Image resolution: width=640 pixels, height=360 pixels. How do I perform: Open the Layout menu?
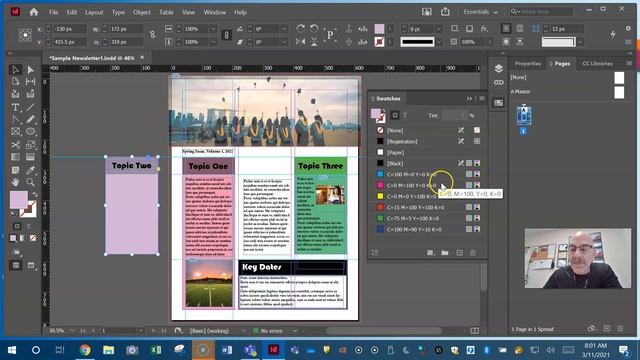[x=94, y=12]
